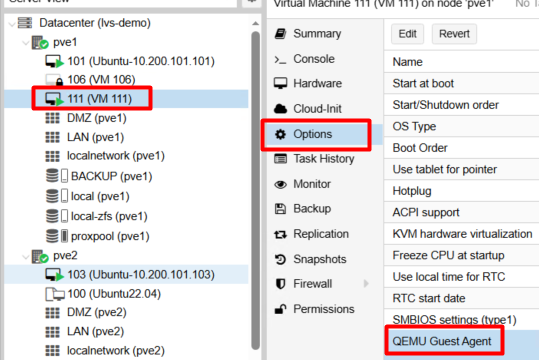The height and width of the screenshot is (360, 539).
Task: Select the KVM hardware virtualization row
Action: [x=461, y=234]
